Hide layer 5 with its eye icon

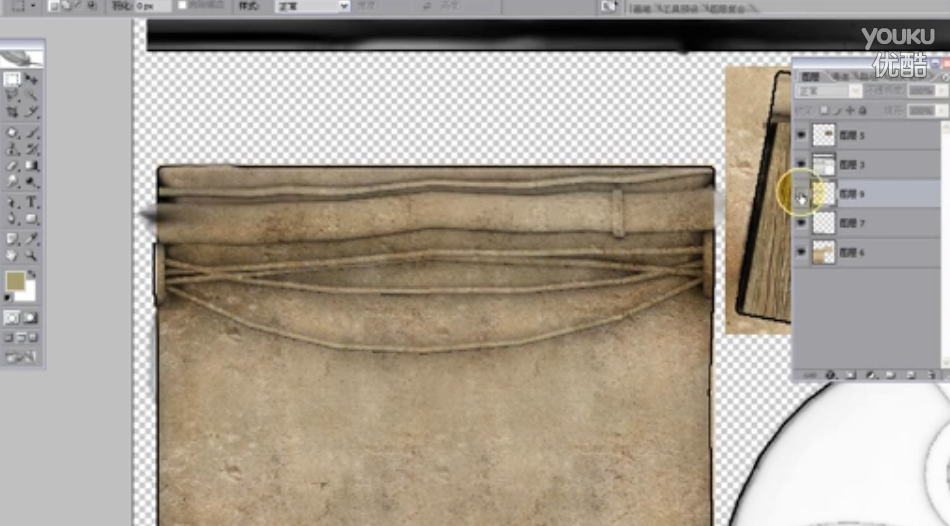801,135
